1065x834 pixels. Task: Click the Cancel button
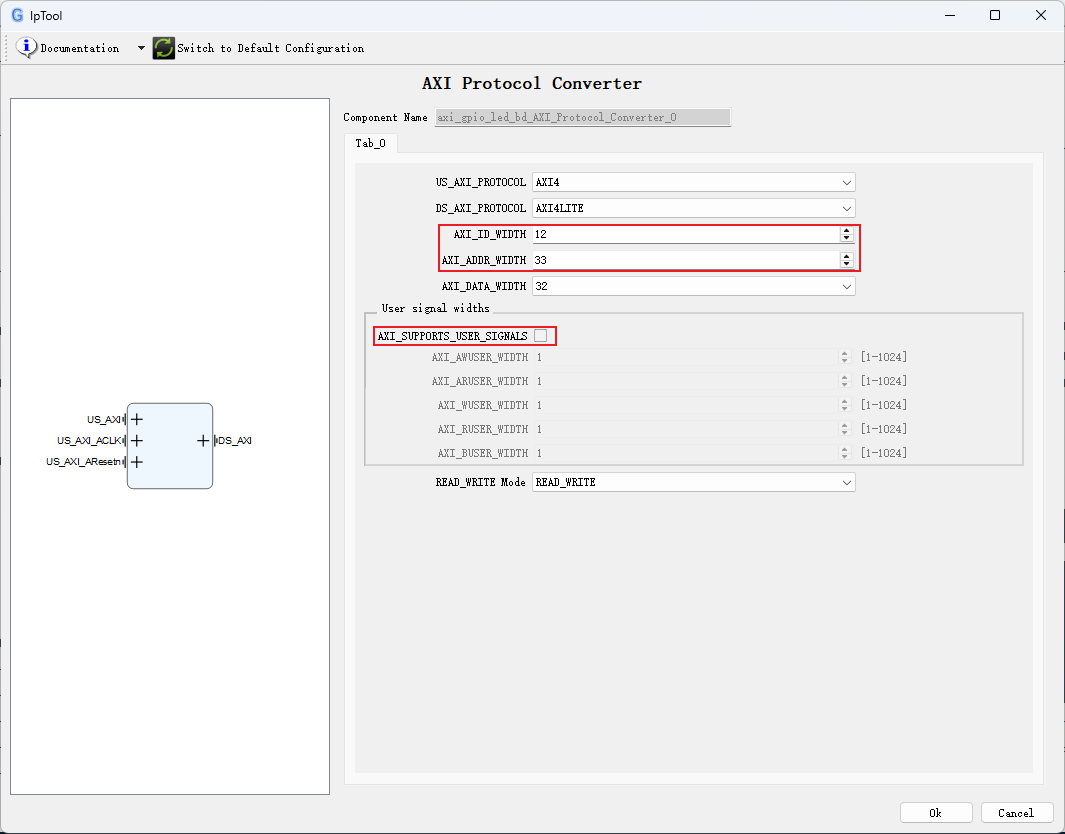pos(1017,813)
